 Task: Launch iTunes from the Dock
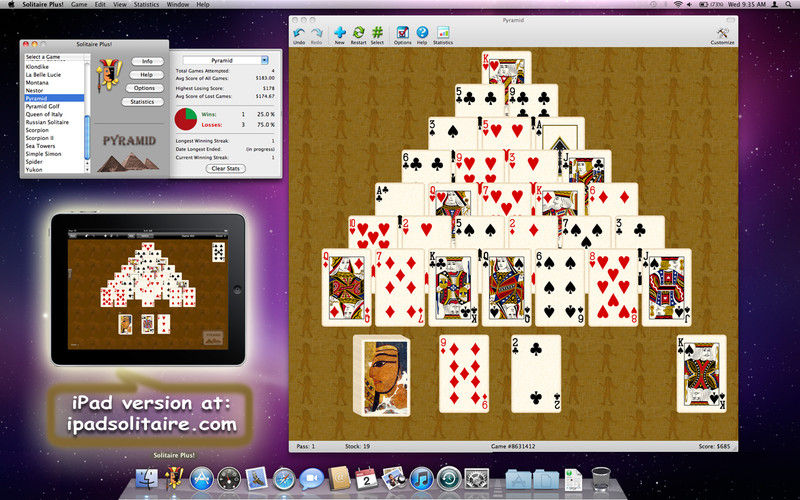420,478
